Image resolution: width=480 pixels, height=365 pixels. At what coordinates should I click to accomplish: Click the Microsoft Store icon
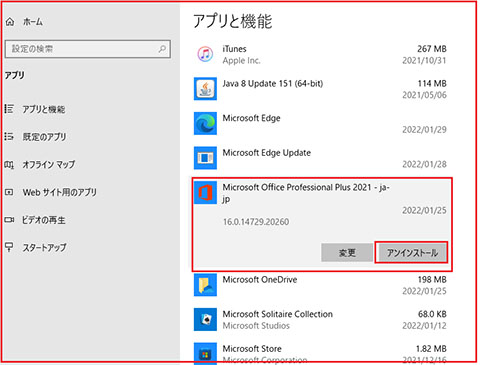(205, 354)
